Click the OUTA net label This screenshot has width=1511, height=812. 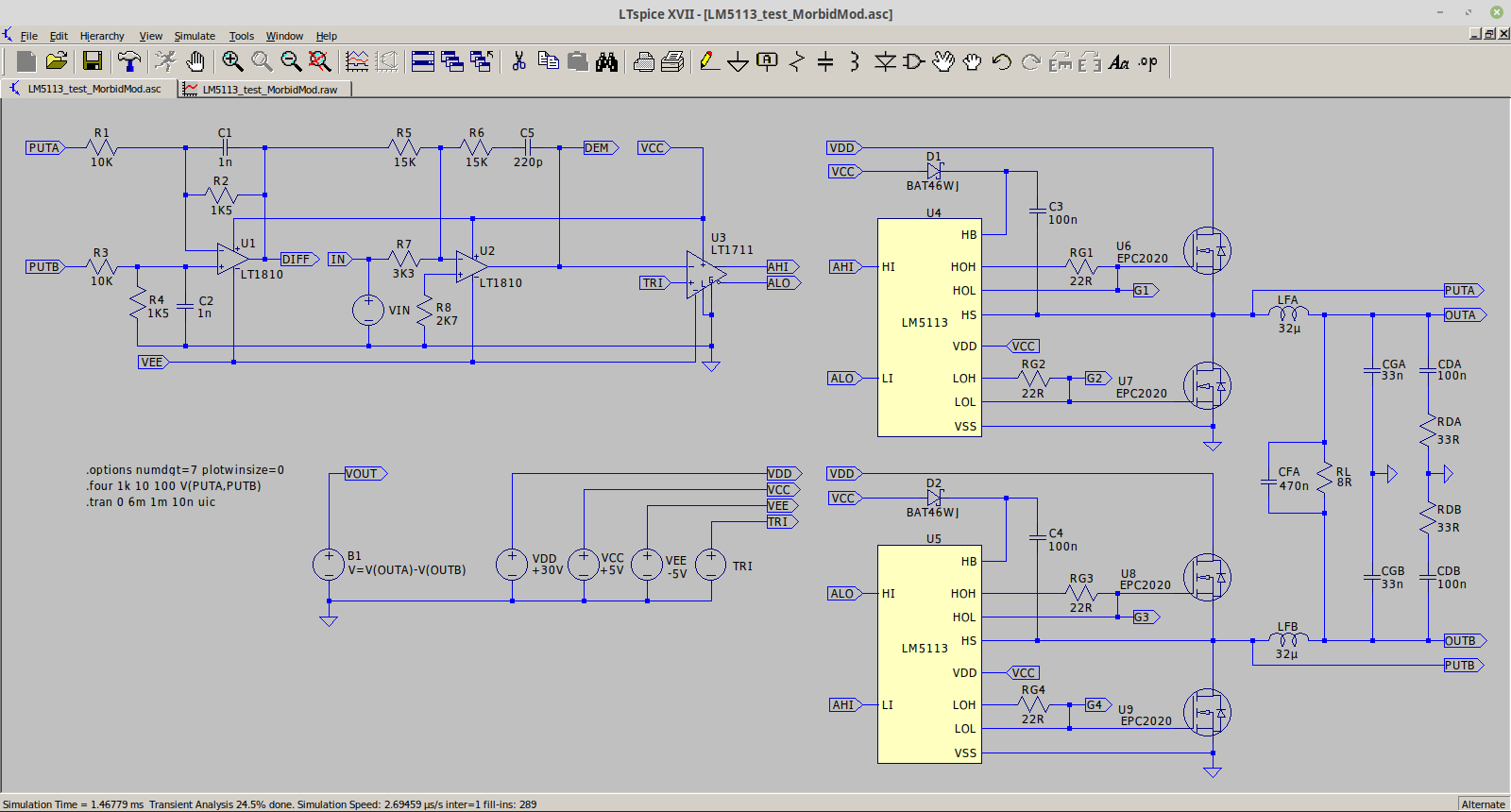click(1464, 315)
